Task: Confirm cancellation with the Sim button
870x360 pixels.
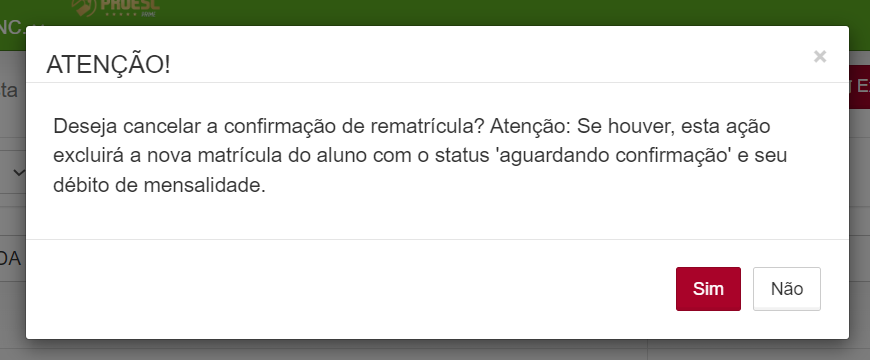Action: (708, 288)
